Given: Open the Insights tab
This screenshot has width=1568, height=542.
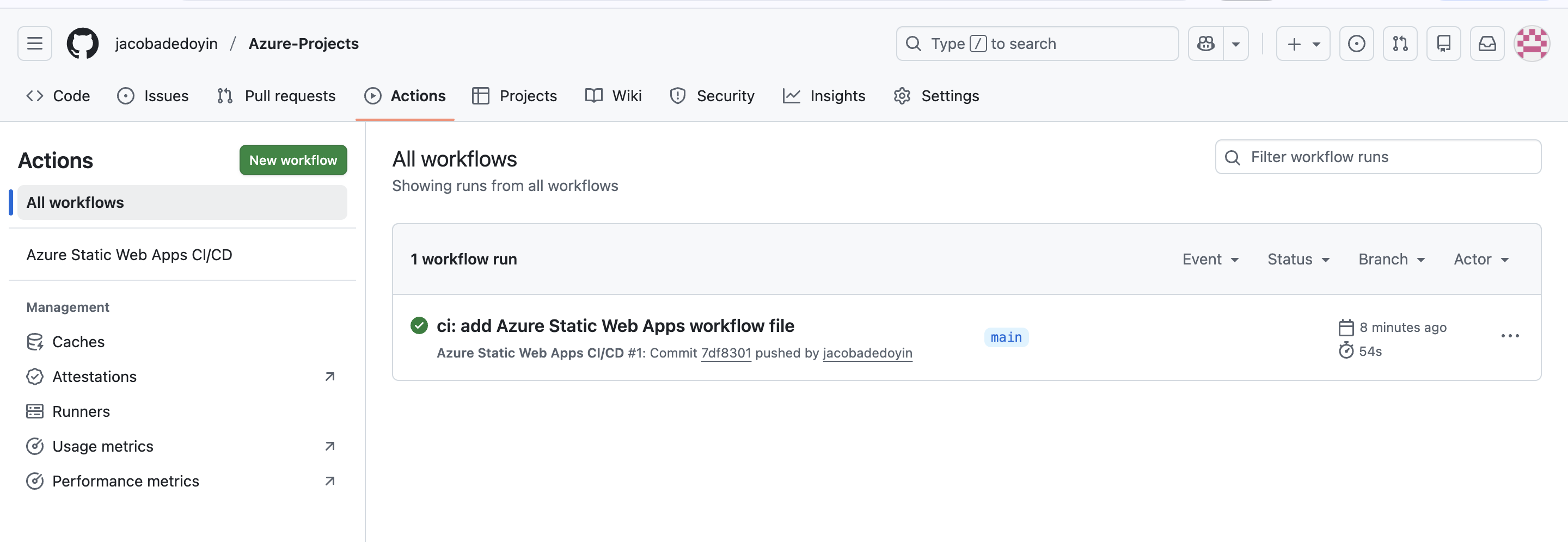Looking at the screenshot, I should (824, 96).
